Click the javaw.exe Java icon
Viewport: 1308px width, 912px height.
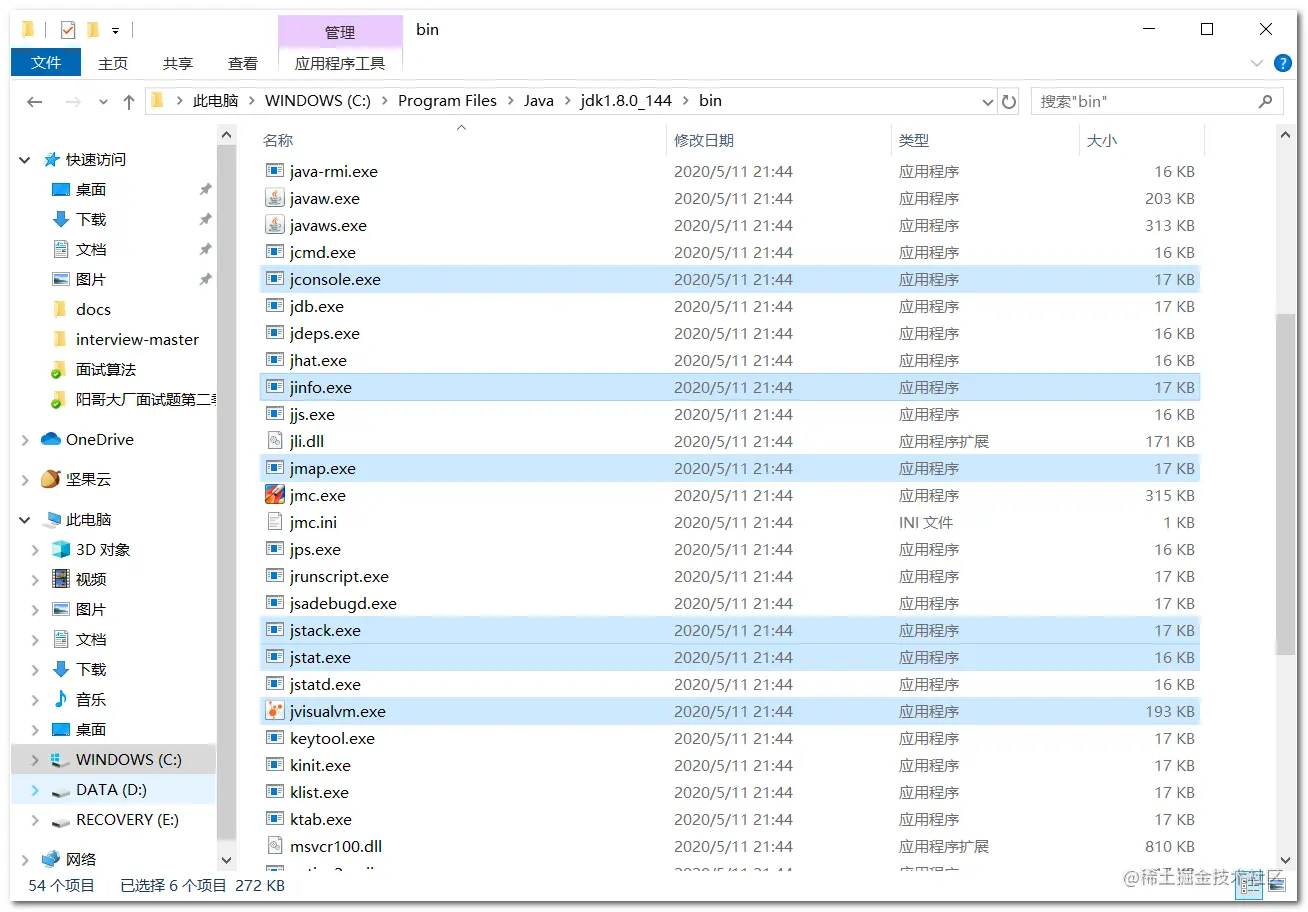pos(275,199)
